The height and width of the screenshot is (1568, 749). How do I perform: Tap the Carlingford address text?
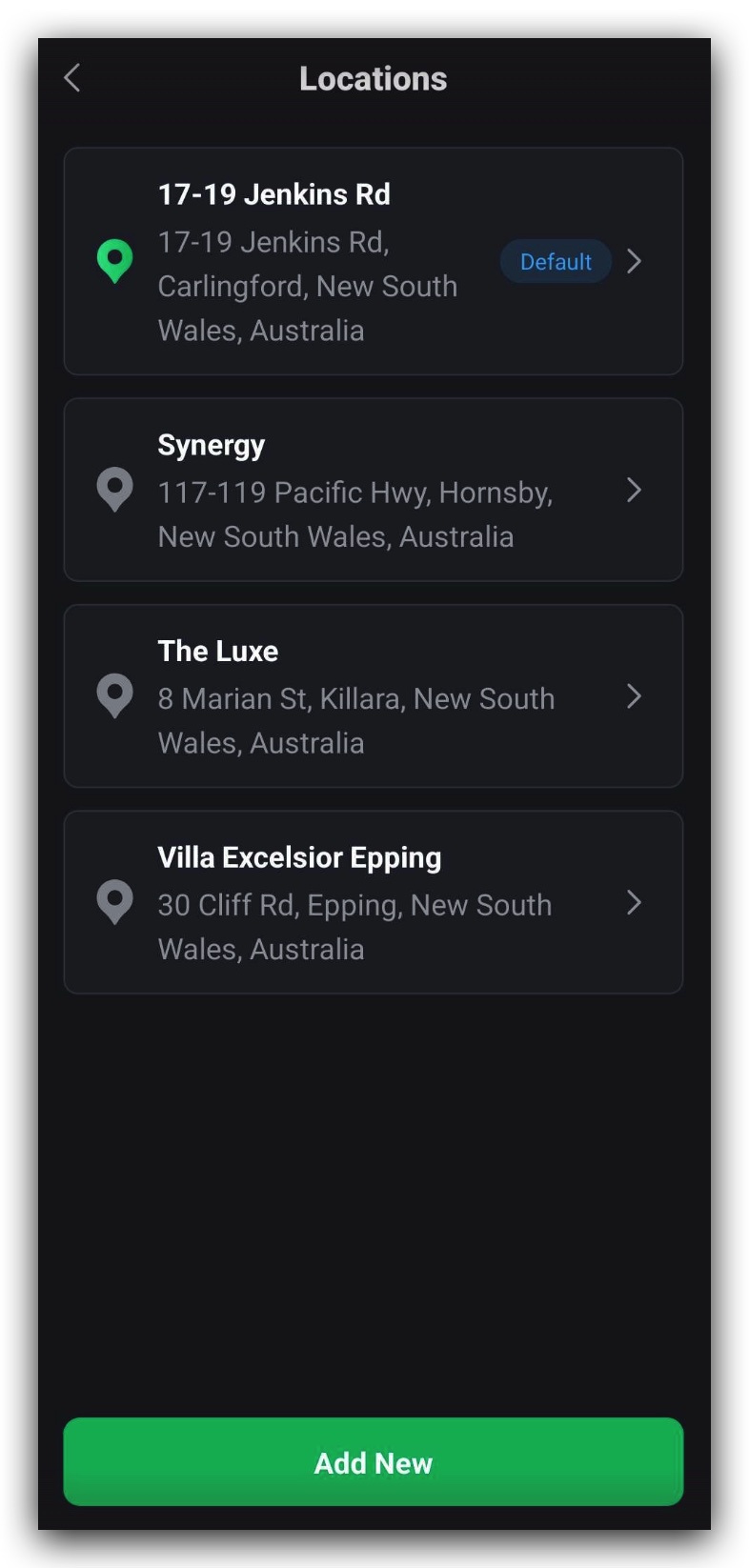pyautogui.click(x=307, y=286)
